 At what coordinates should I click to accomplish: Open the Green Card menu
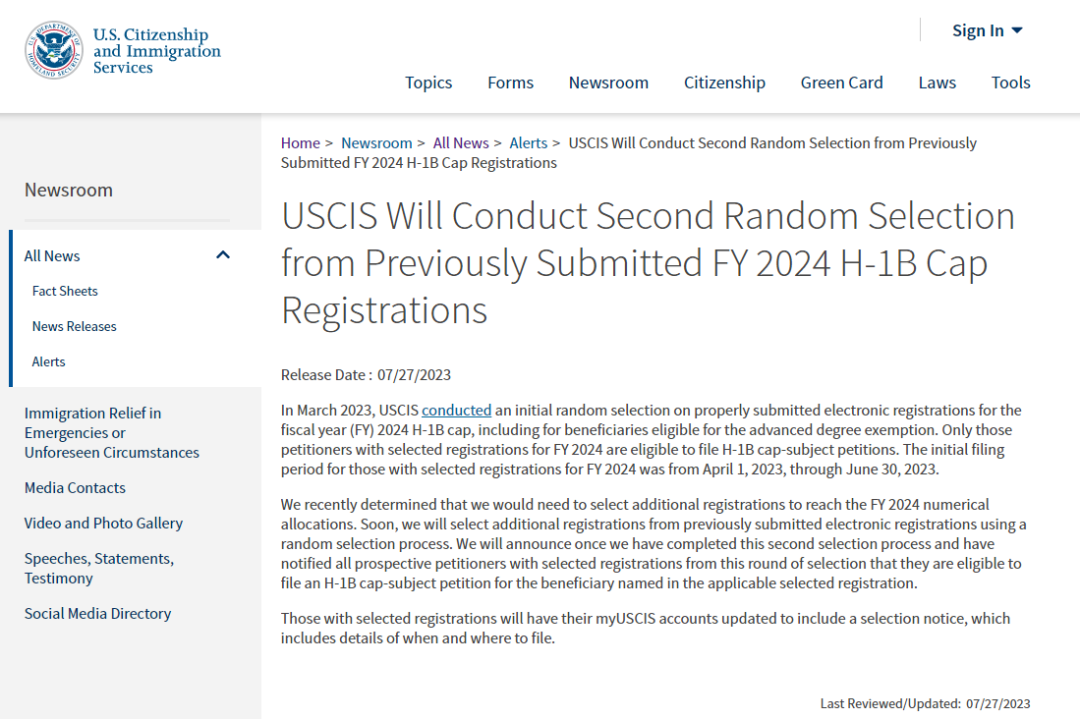842,83
